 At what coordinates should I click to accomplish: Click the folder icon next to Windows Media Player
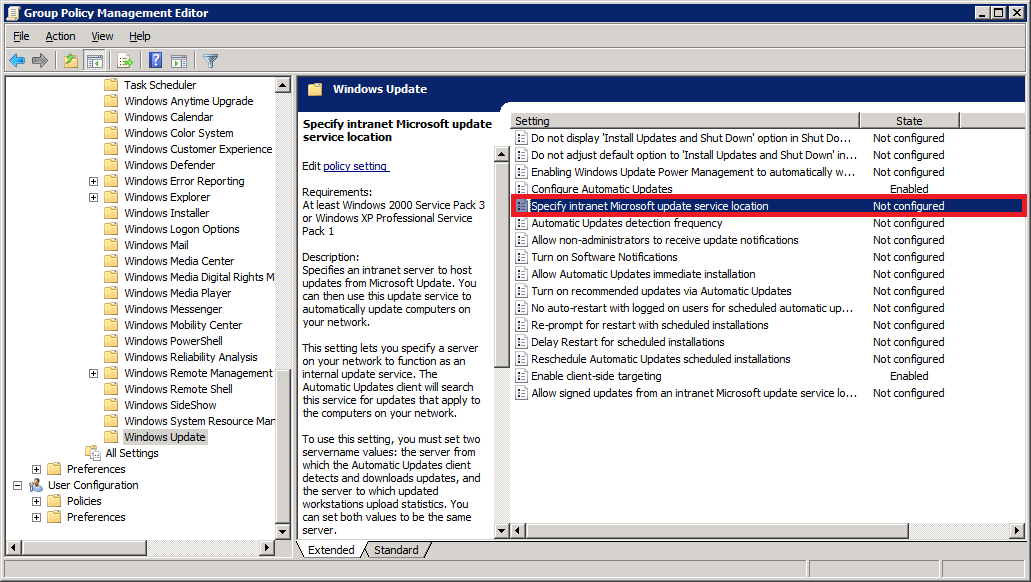pos(111,293)
